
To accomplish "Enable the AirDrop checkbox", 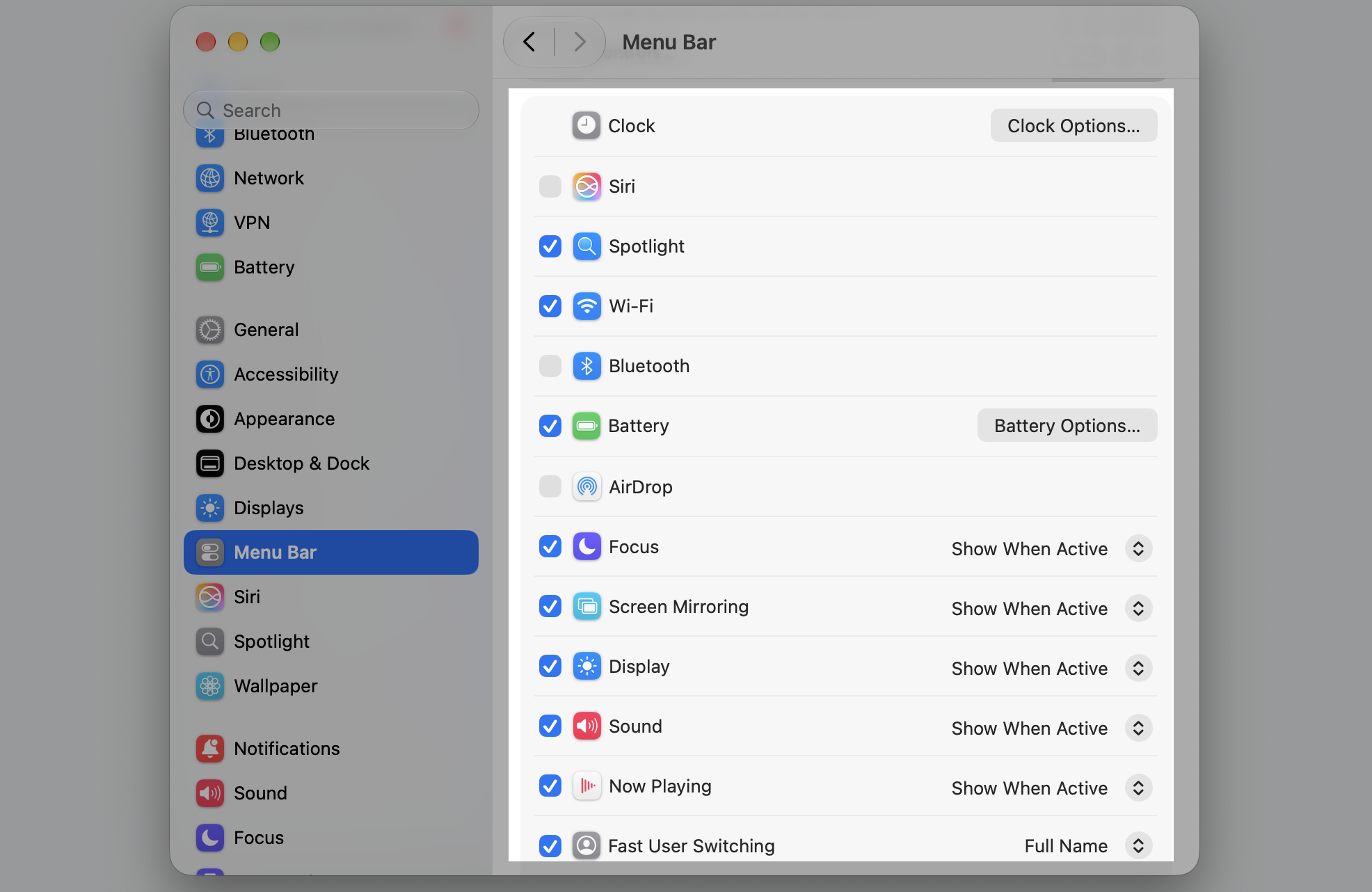I will pos(550,486).
